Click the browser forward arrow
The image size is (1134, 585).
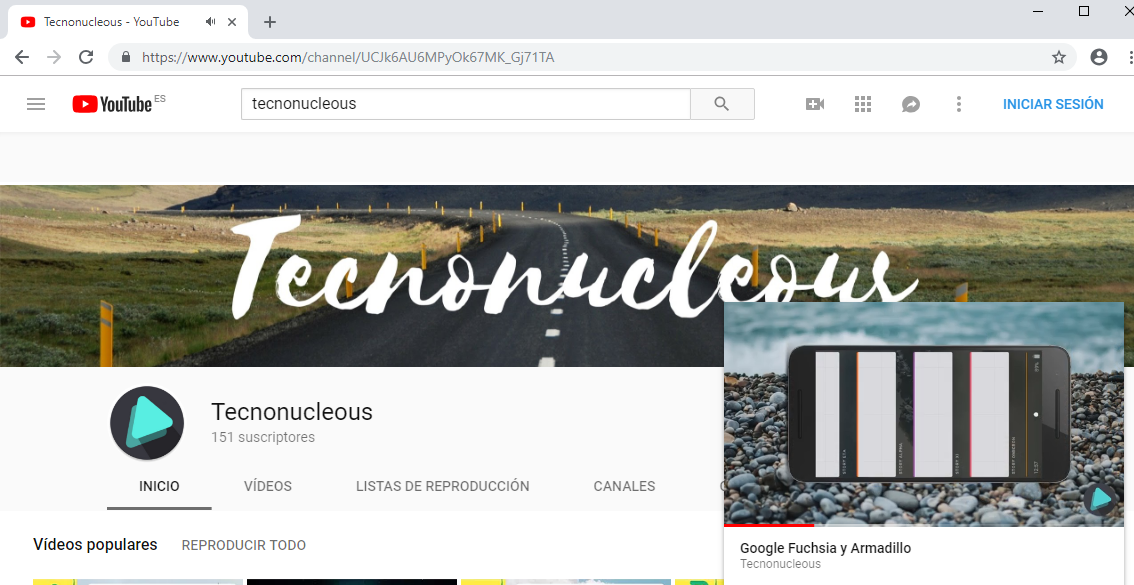[54, 57]
